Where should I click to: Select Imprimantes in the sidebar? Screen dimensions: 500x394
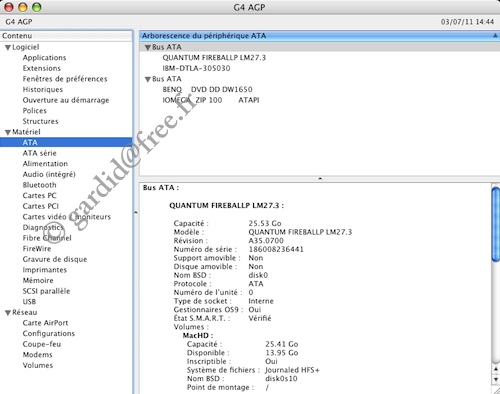(x=45, y=270)
